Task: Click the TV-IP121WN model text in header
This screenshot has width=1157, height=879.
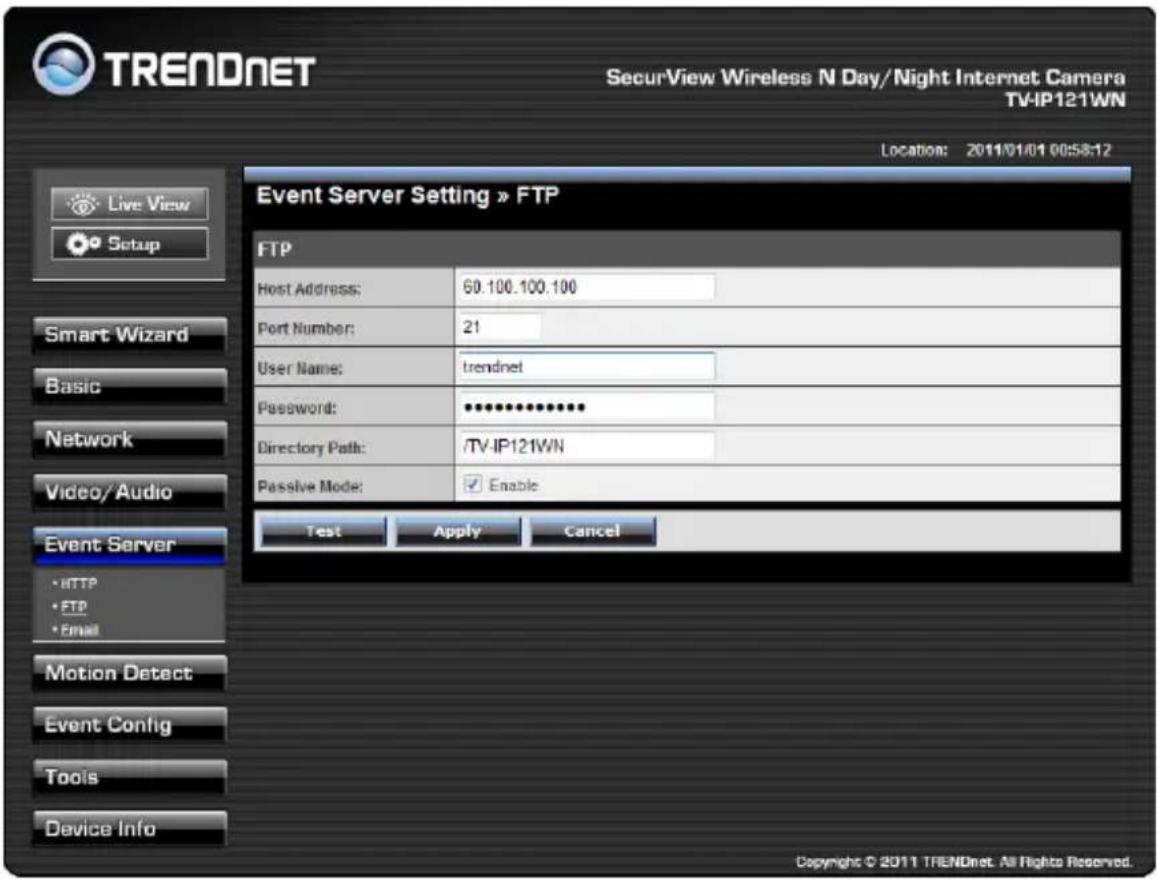Action: pyautogui.click(x=1065, y=100)
